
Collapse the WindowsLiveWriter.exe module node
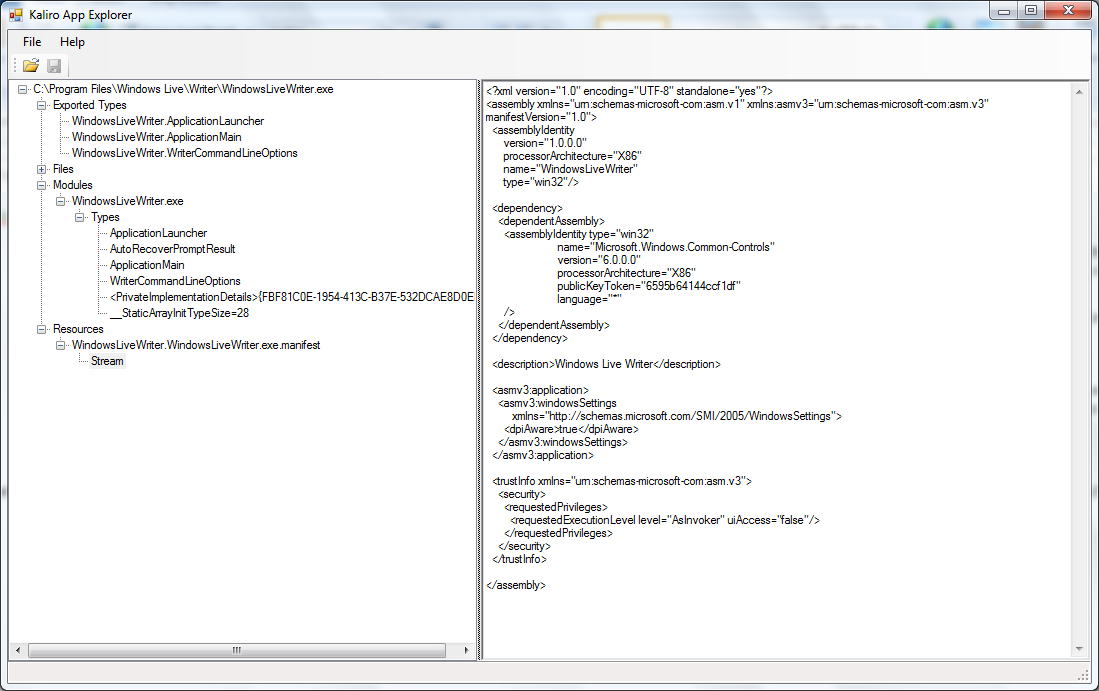pyautogui.click(x=60, y=201)
